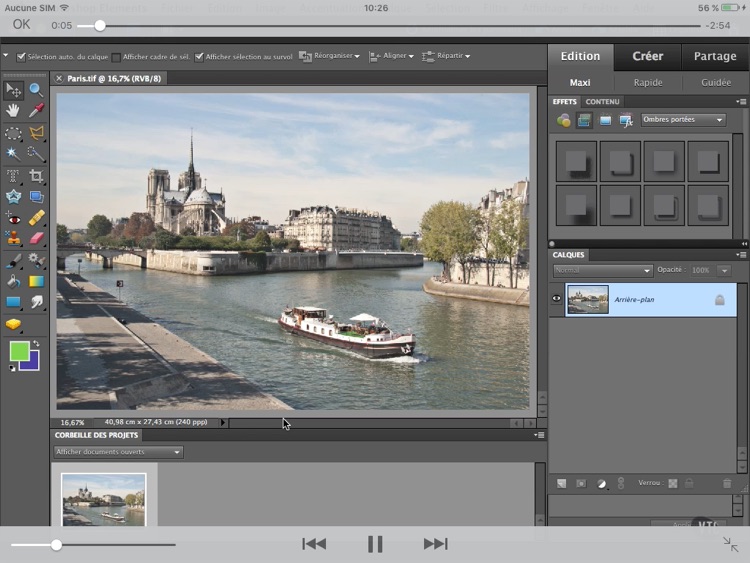Image resolution: width=750 pixels, height=563 pixels.
Task: Click the green foreground color swatch
Action: coord(19,350)
